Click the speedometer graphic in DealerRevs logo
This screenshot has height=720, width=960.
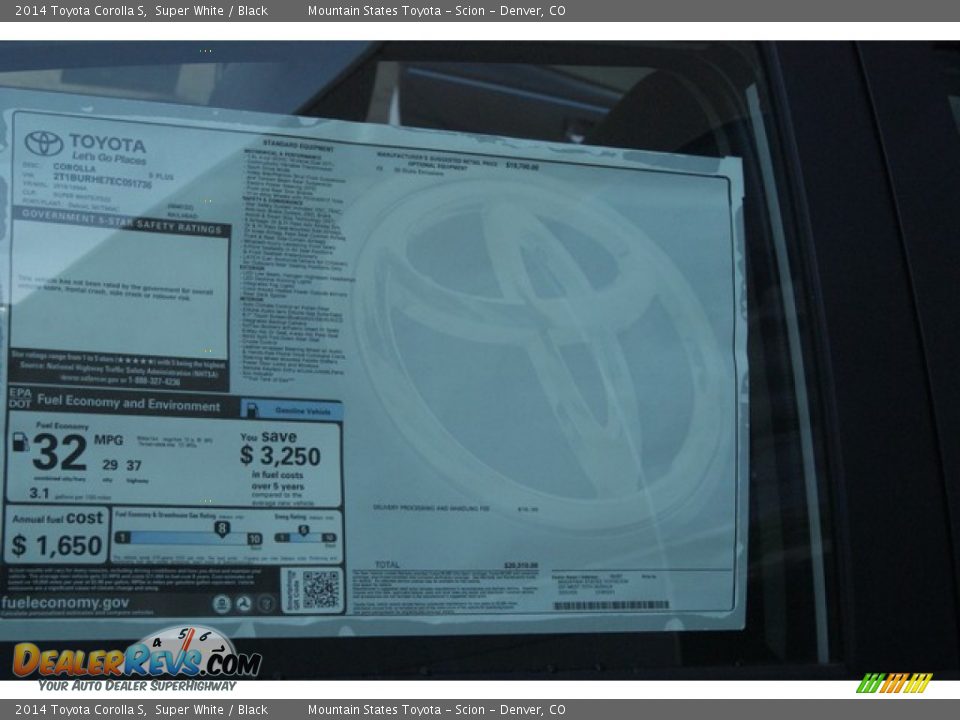click(186, 645)
